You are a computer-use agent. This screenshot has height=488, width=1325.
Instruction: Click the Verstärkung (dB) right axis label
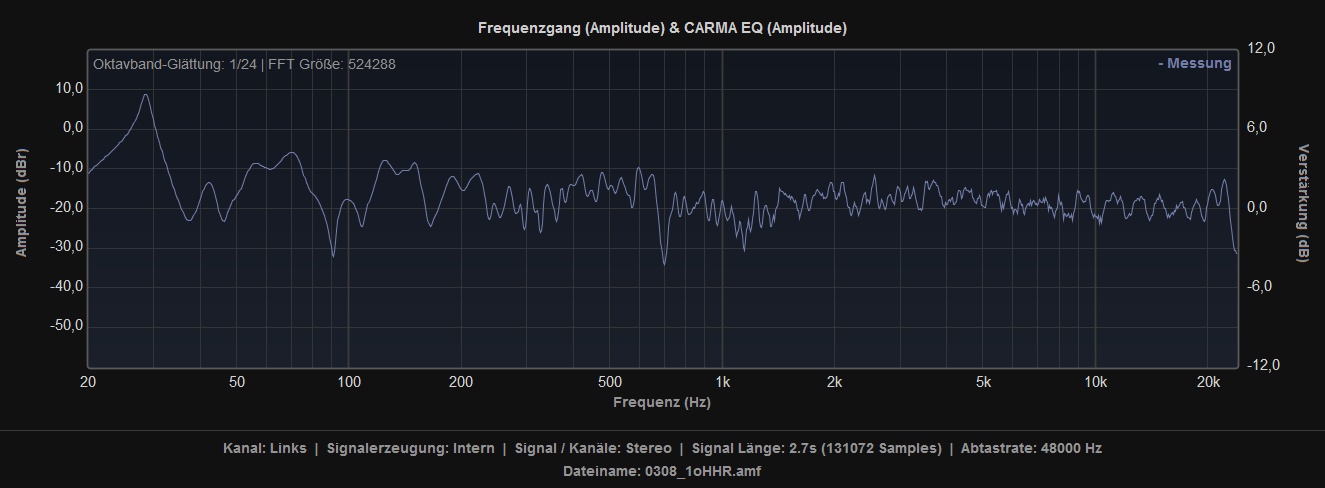(1303, 203)
